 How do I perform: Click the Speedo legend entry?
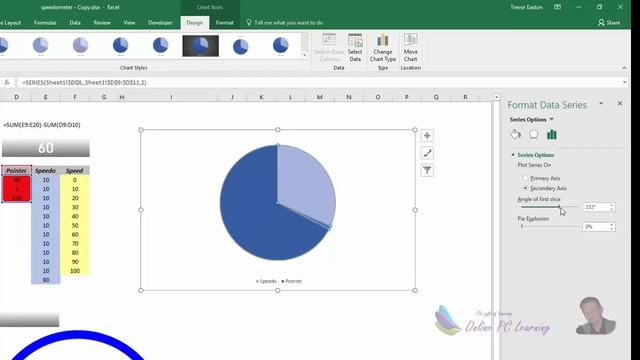266,281
